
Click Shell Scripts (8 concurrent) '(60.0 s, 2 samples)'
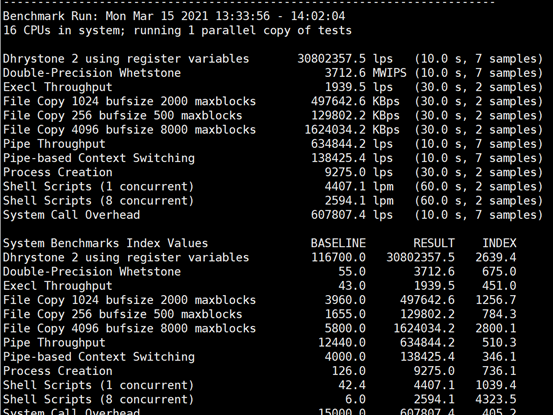pos(479,201)
